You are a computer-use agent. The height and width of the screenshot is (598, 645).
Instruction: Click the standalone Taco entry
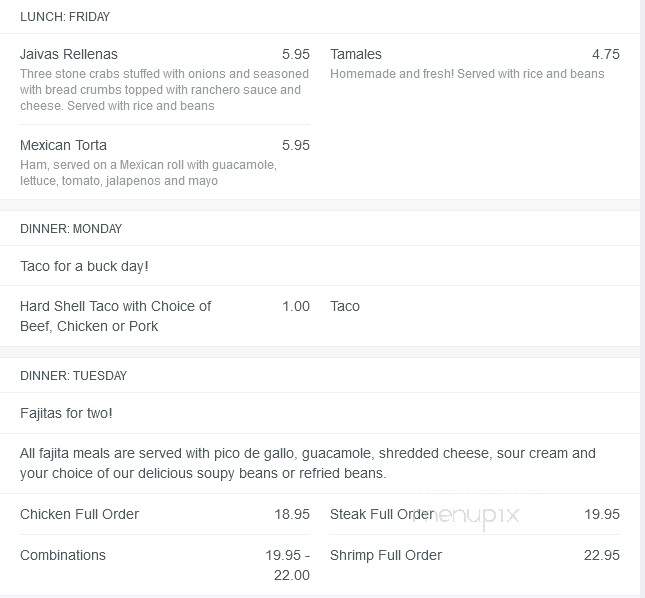pos(345,306)
